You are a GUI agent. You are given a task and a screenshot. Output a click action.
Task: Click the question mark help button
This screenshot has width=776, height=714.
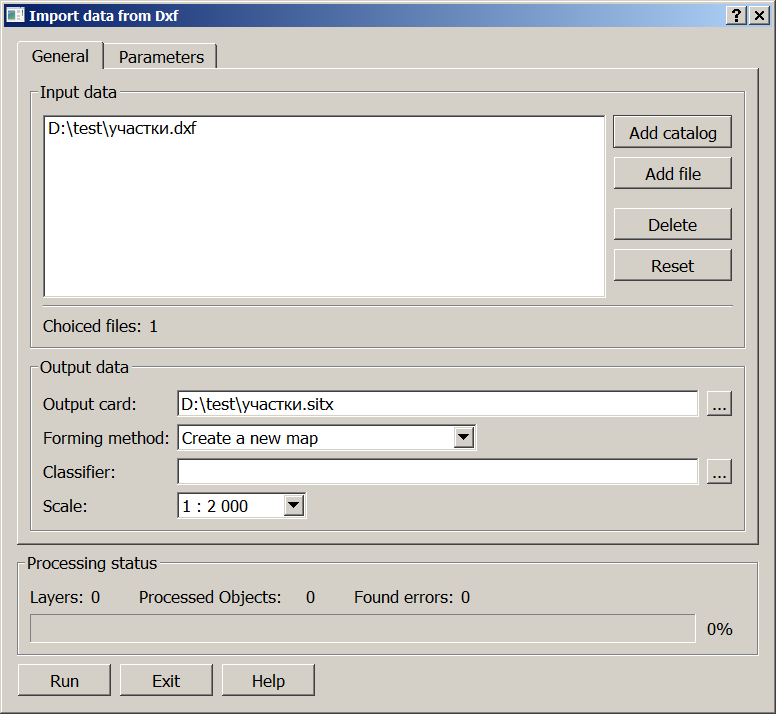pos(737,15)
